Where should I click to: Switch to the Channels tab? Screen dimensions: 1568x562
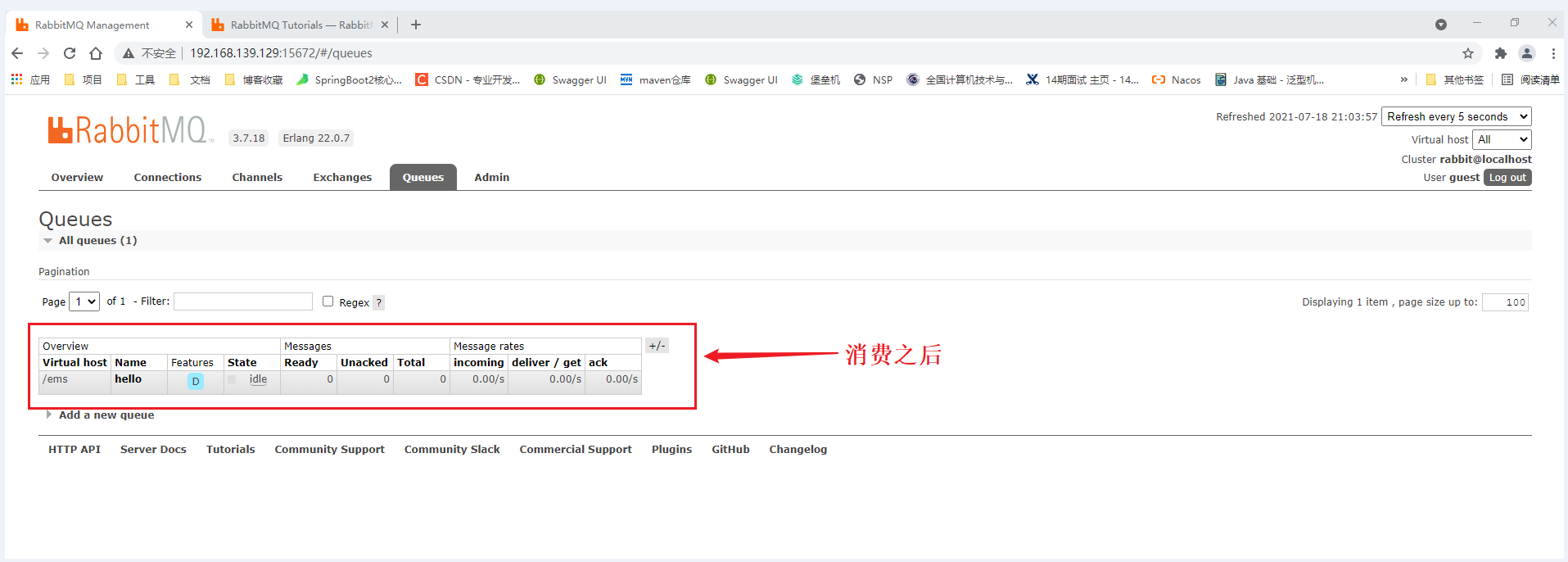257,177
